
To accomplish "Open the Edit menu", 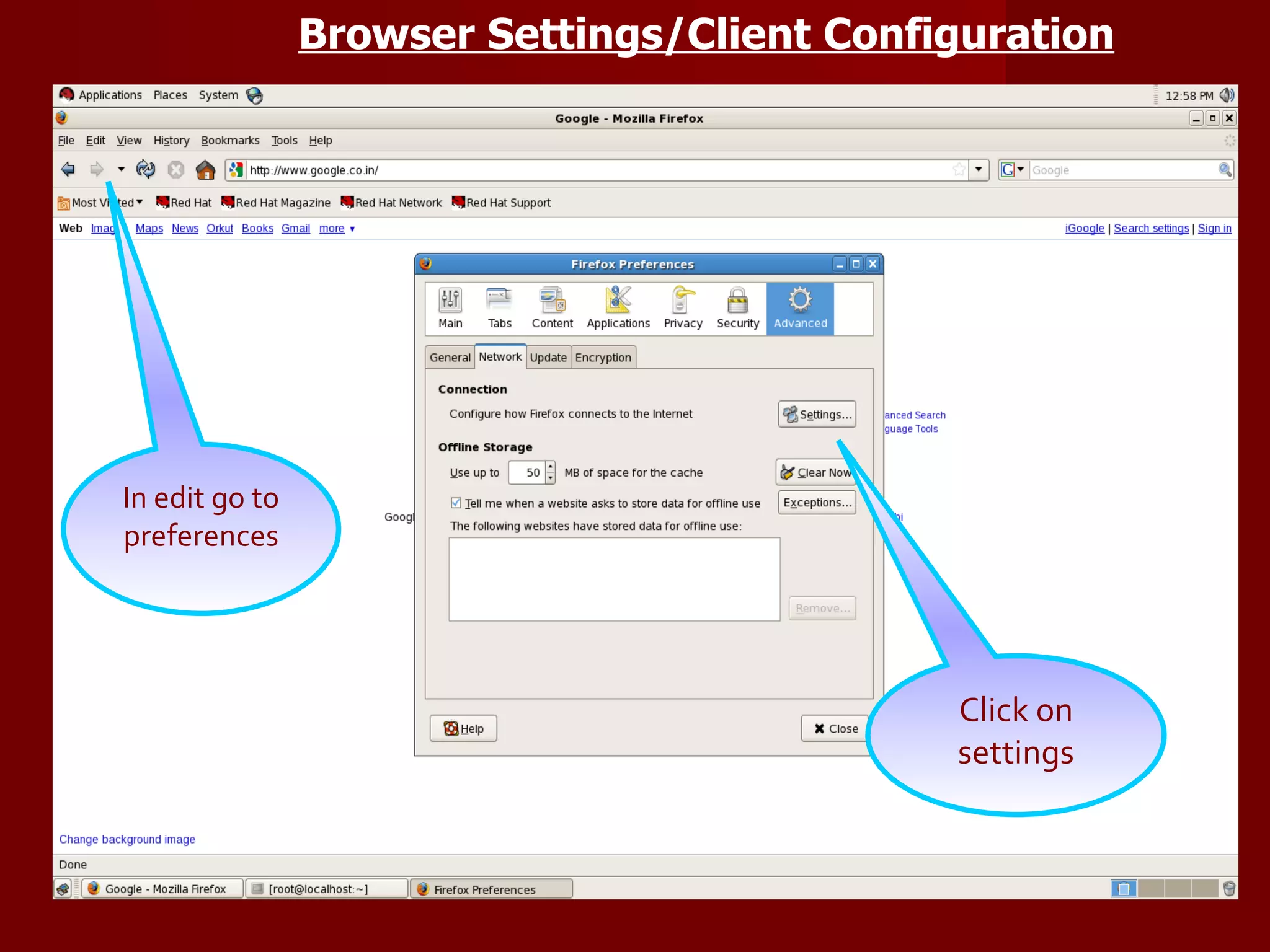I will point(95,140).
